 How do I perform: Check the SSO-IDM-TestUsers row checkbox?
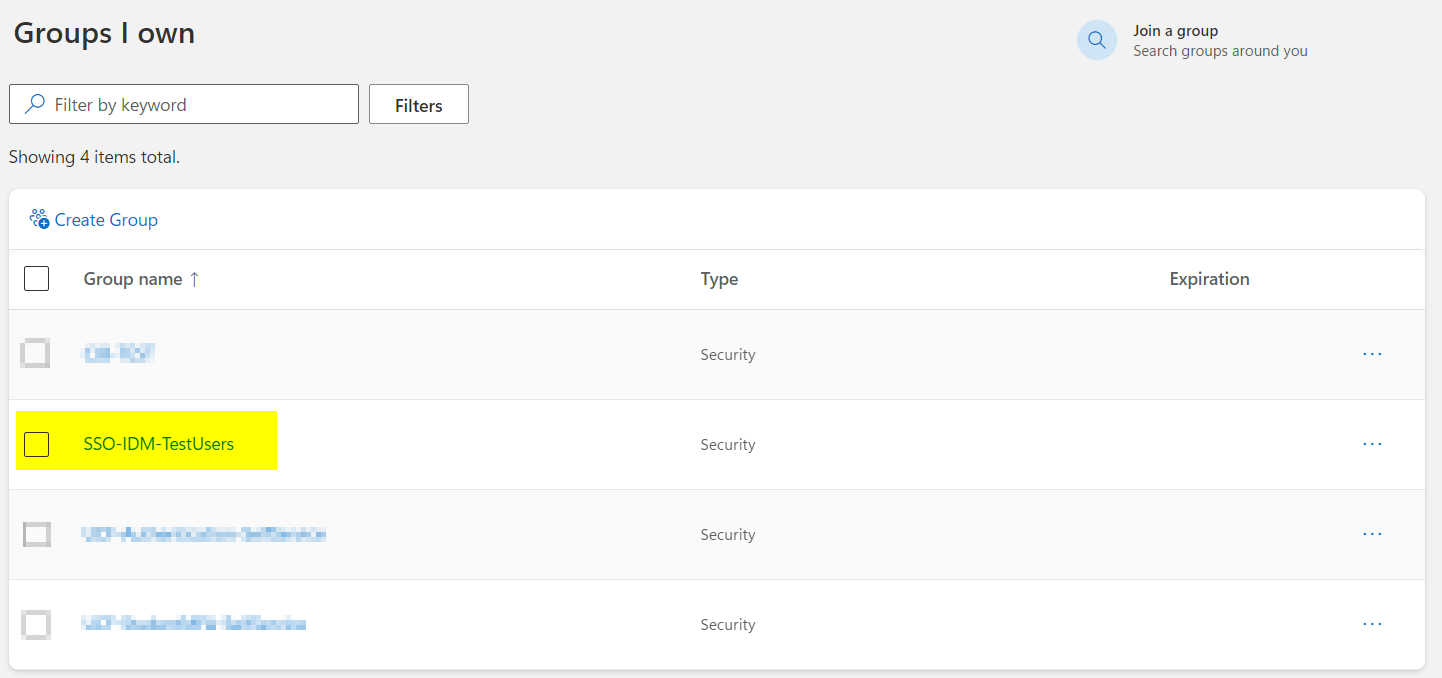coord(36,444)
